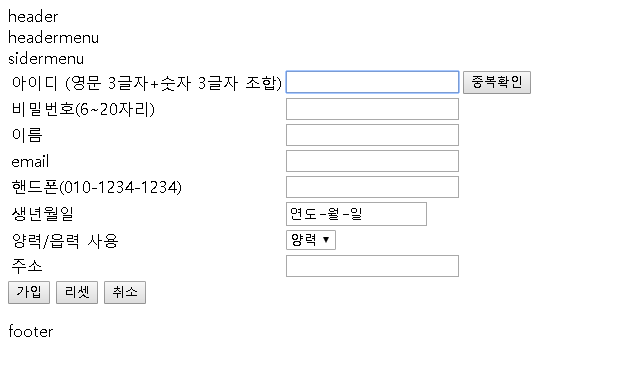Focus the 비밀번호 password field
The width and height of the screenshot is (632, 387).
(372, 109)
